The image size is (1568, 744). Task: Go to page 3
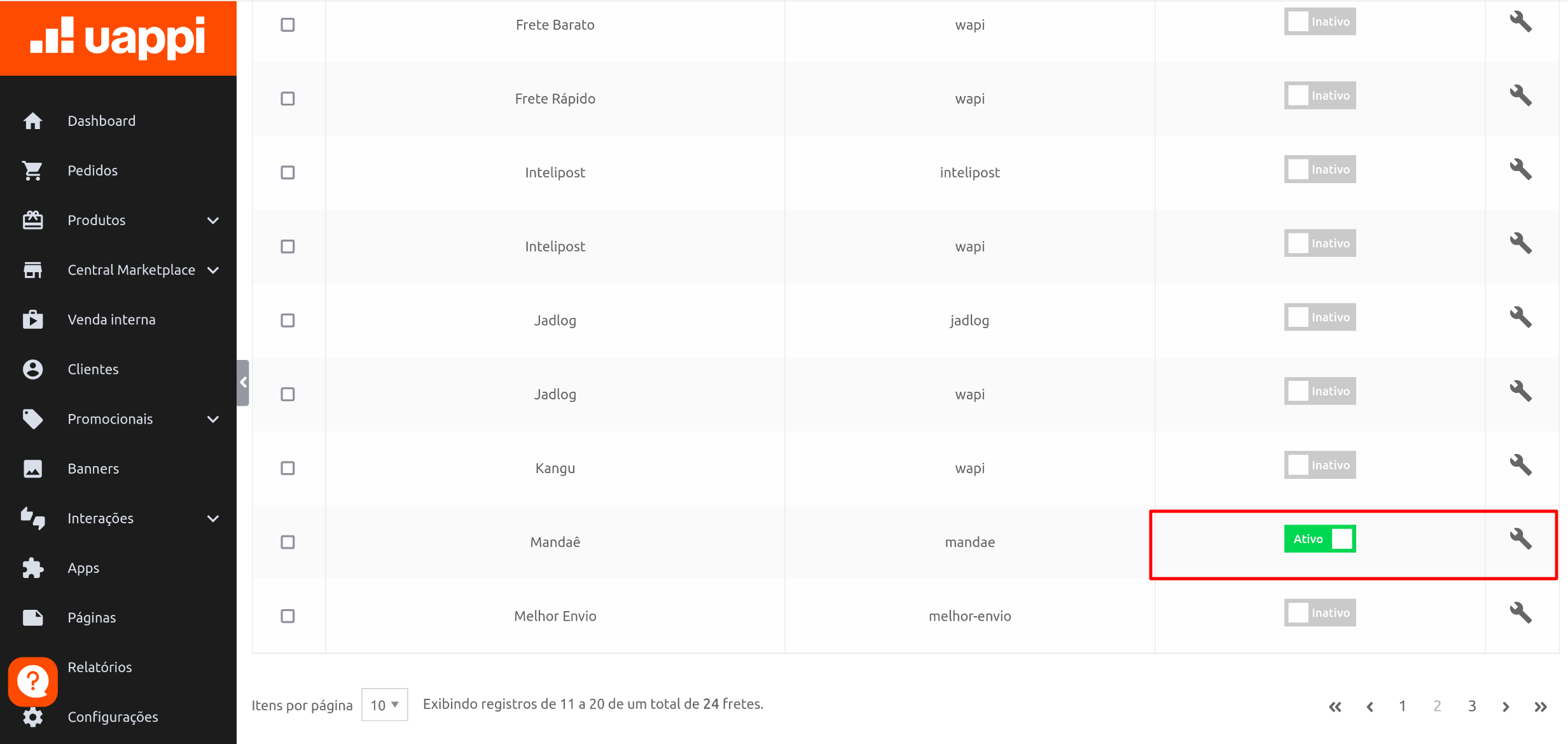click(x=1471, y=706)
